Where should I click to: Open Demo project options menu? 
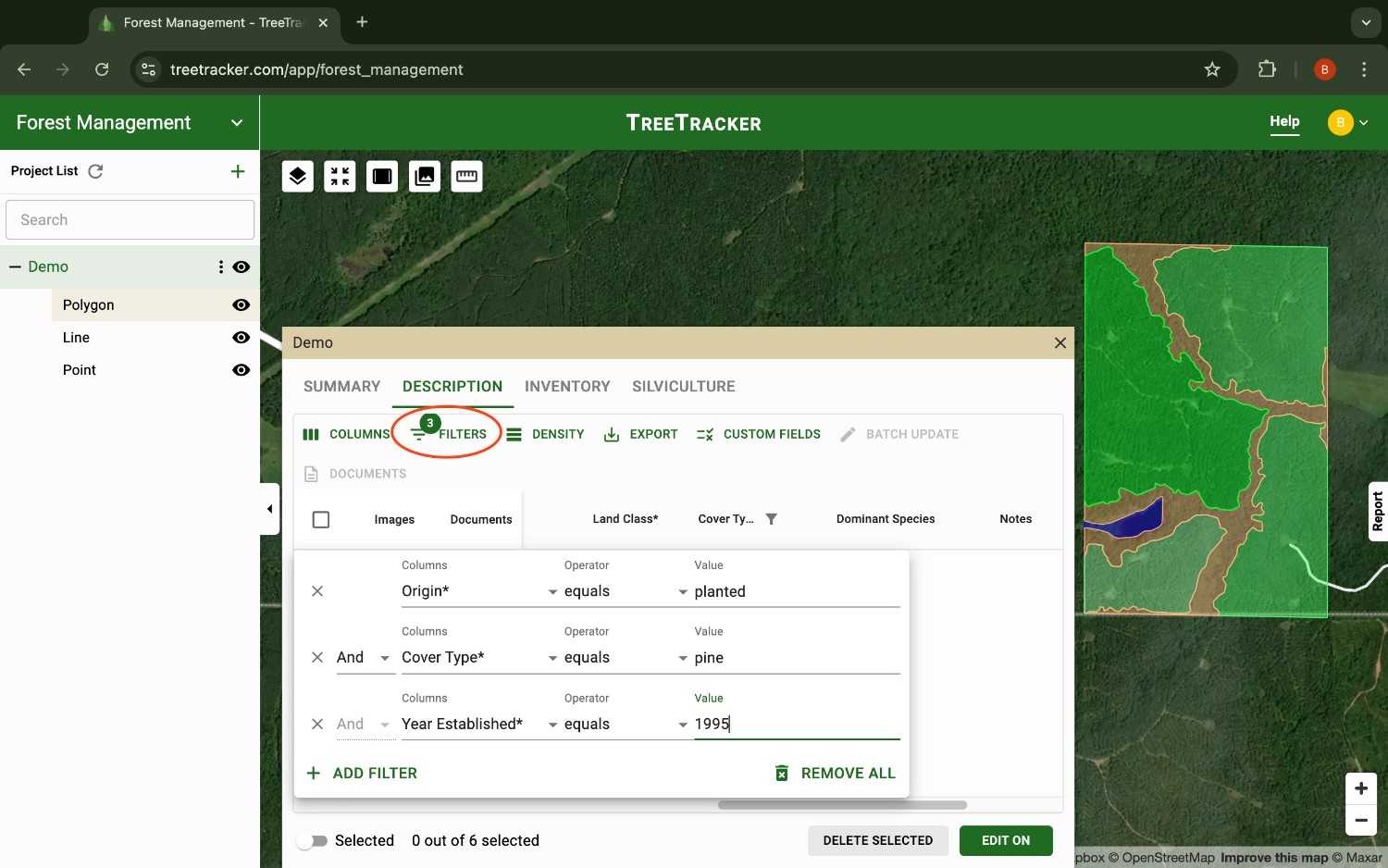pos(220,267)
